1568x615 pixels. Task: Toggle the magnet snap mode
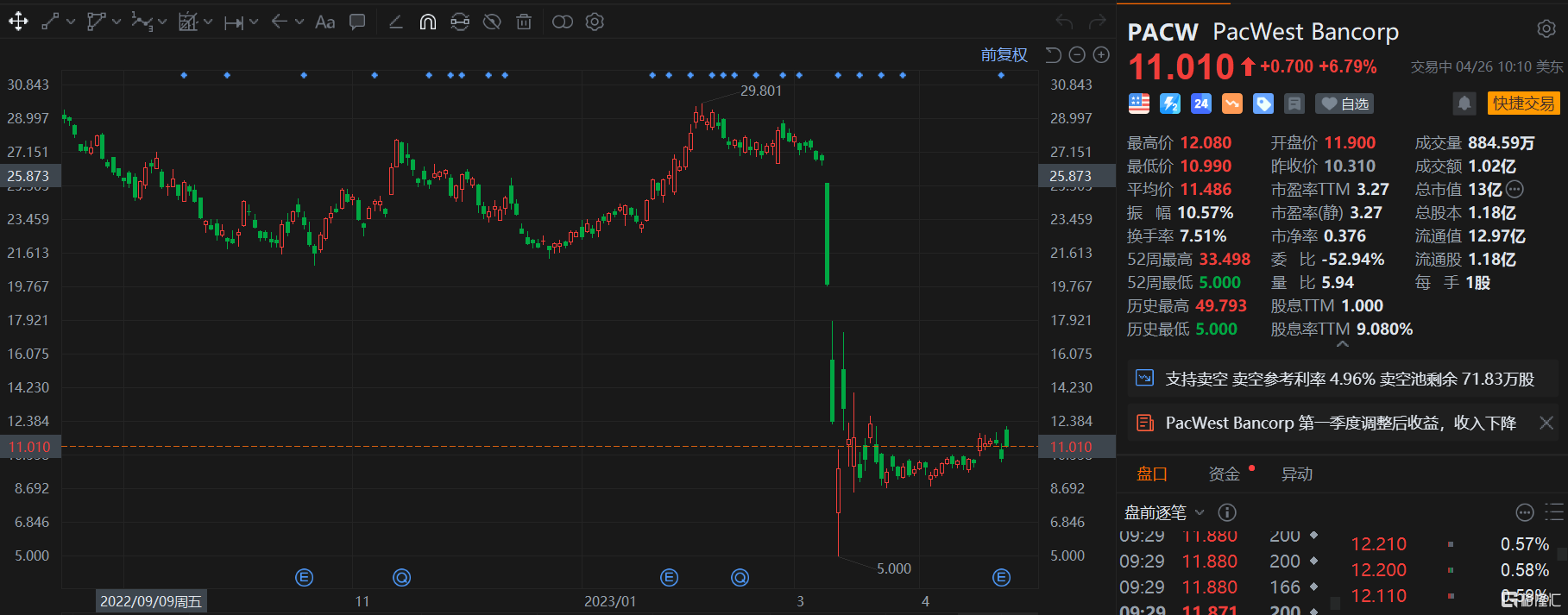[x=427, y=22]
